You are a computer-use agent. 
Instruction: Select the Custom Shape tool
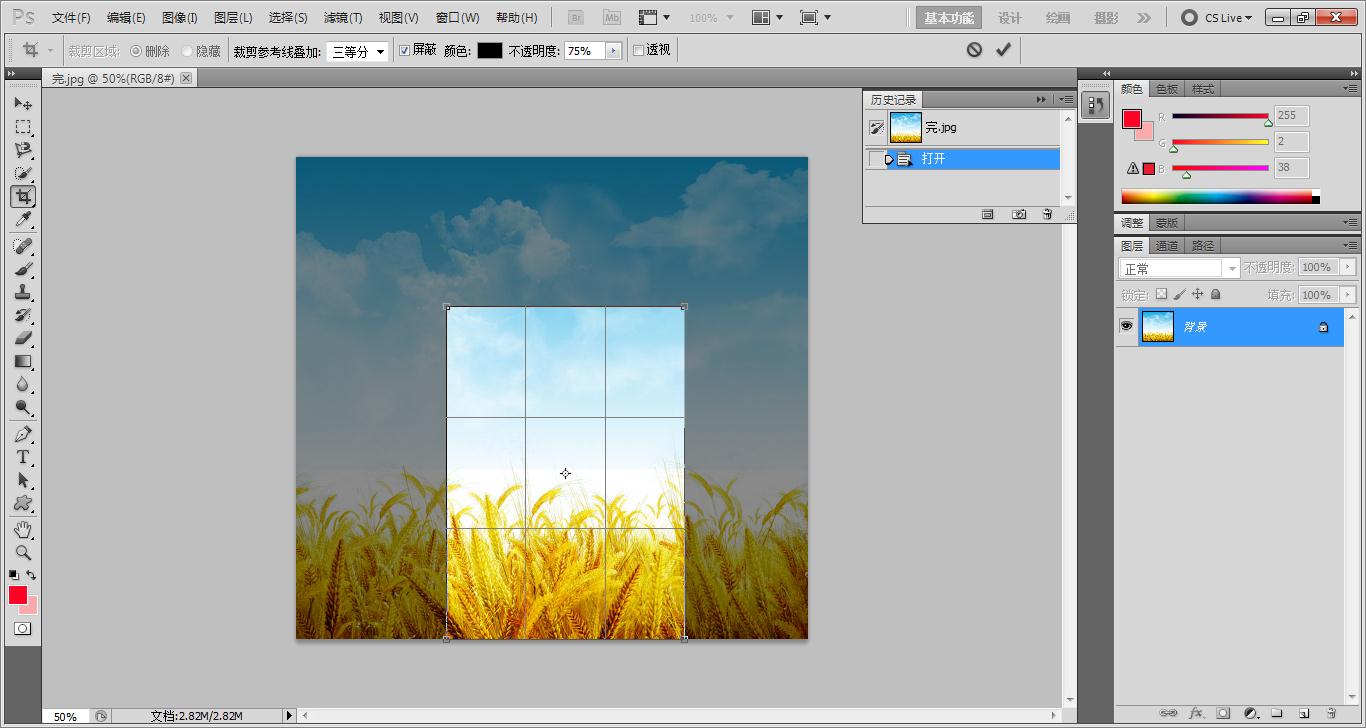click(x=23, y=503)
